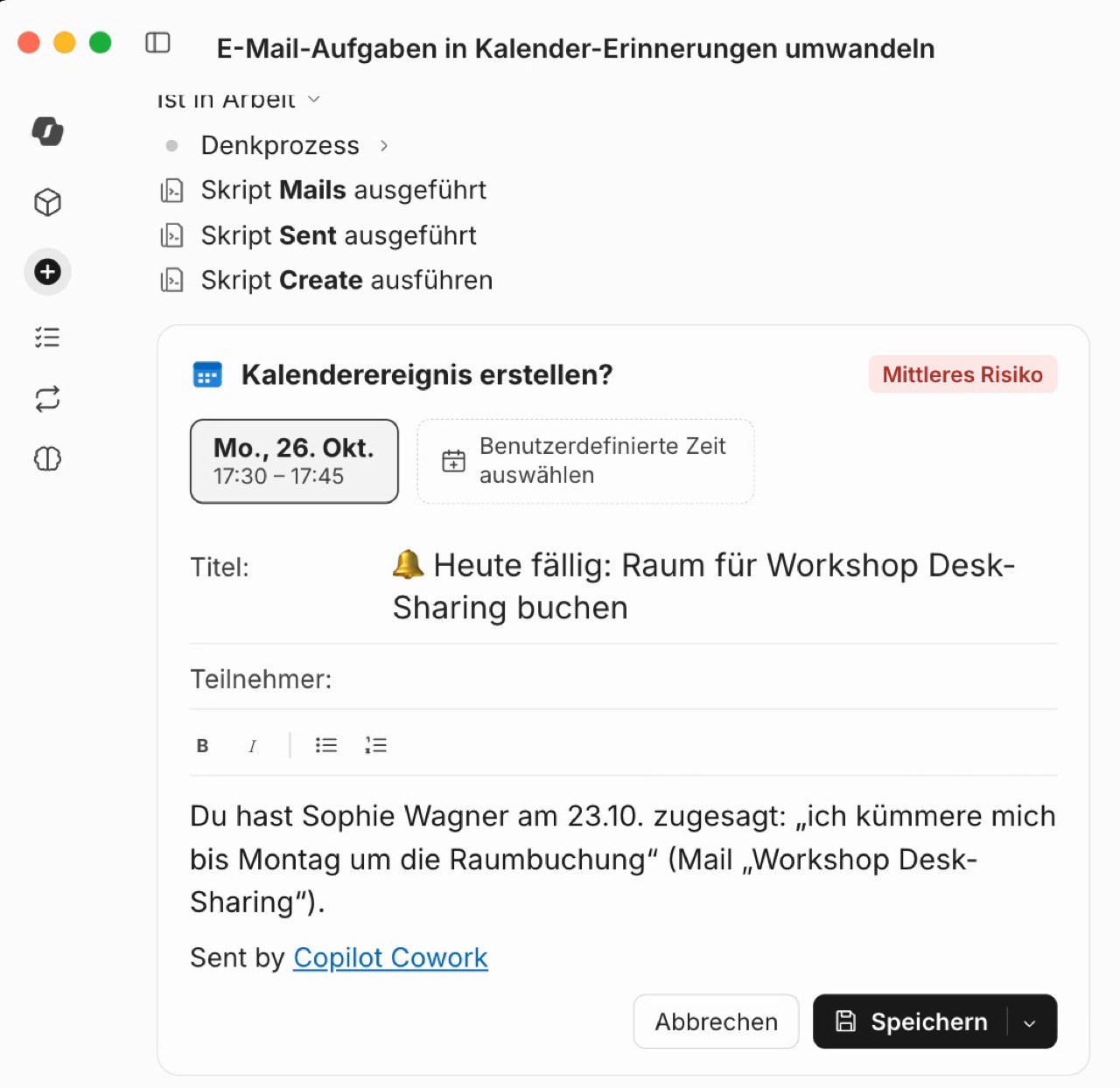The image size is (1120, 1088).
Task: Save the event with Speichern
Action: coord(911,1022)
